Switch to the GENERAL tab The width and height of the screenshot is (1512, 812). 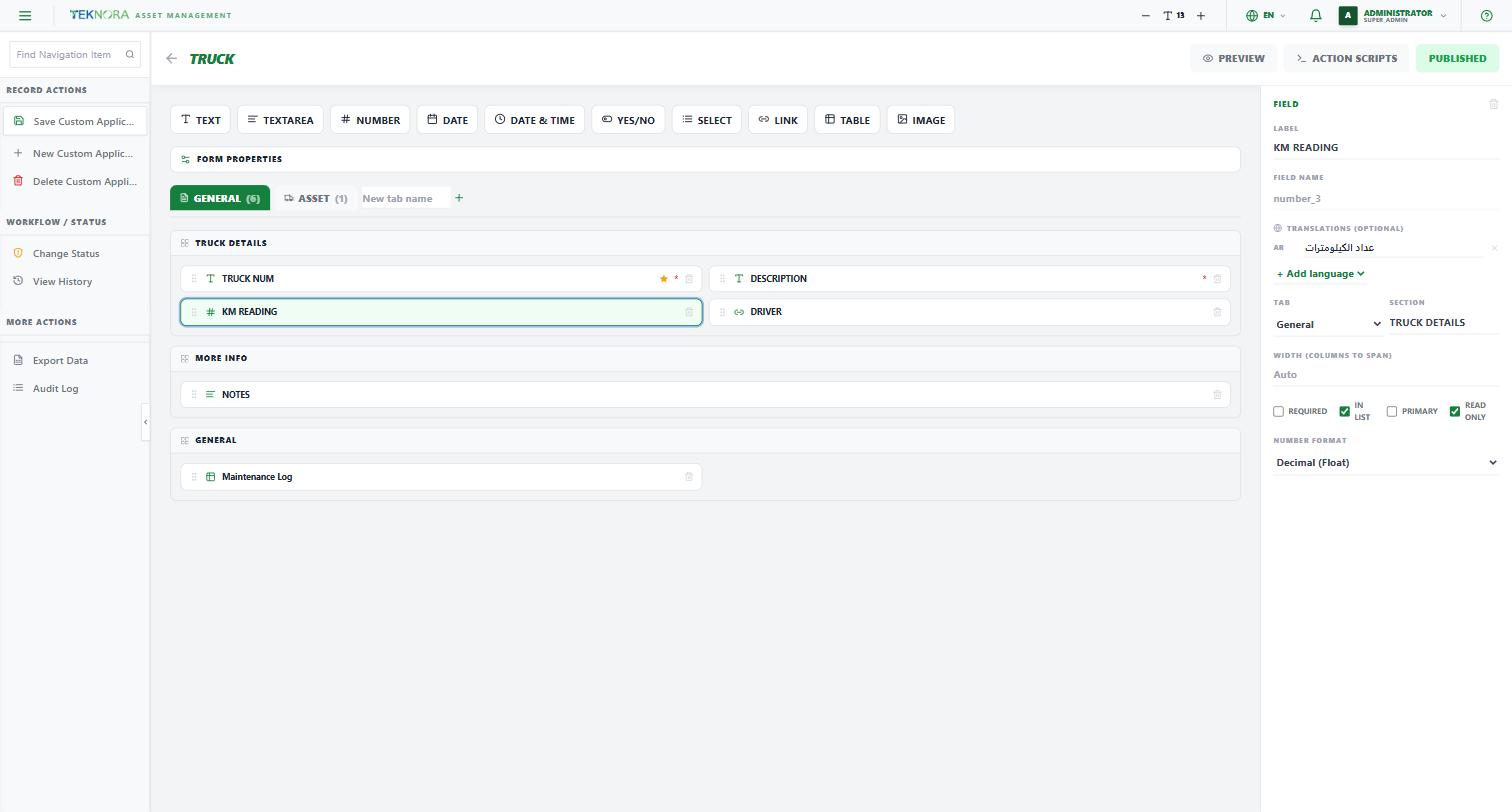click(x=219, y=198)
